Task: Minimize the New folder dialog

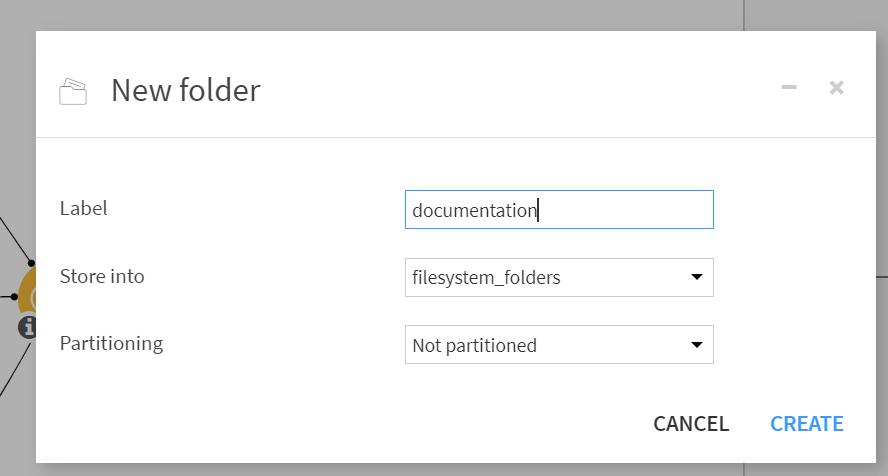Action: point(789,87)
